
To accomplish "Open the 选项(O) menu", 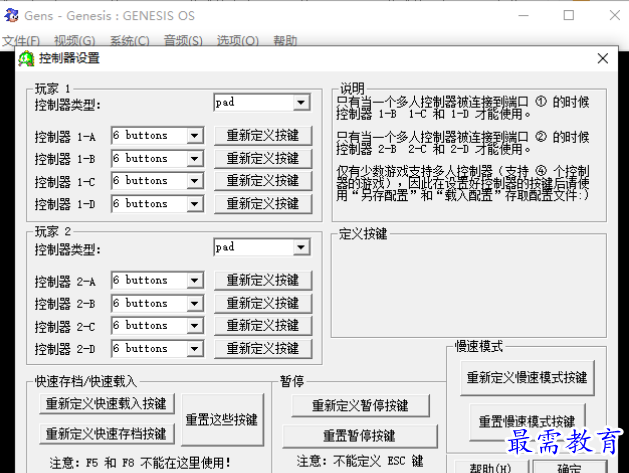I will point(237,41).
